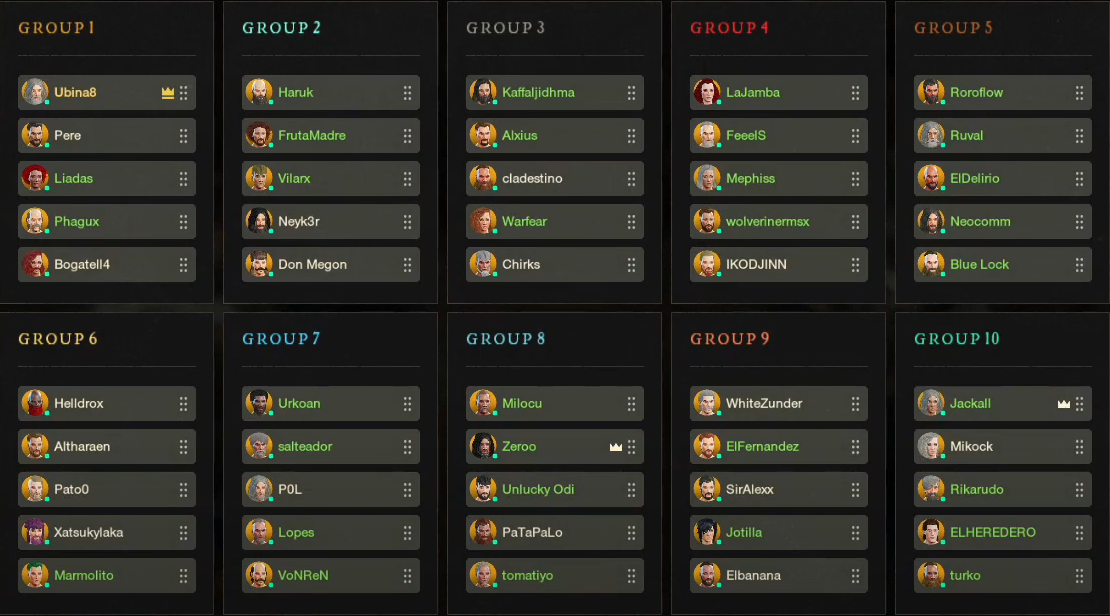
Task: Click the grip handle for Xatsukylaka
Action: tap(184, 533)
